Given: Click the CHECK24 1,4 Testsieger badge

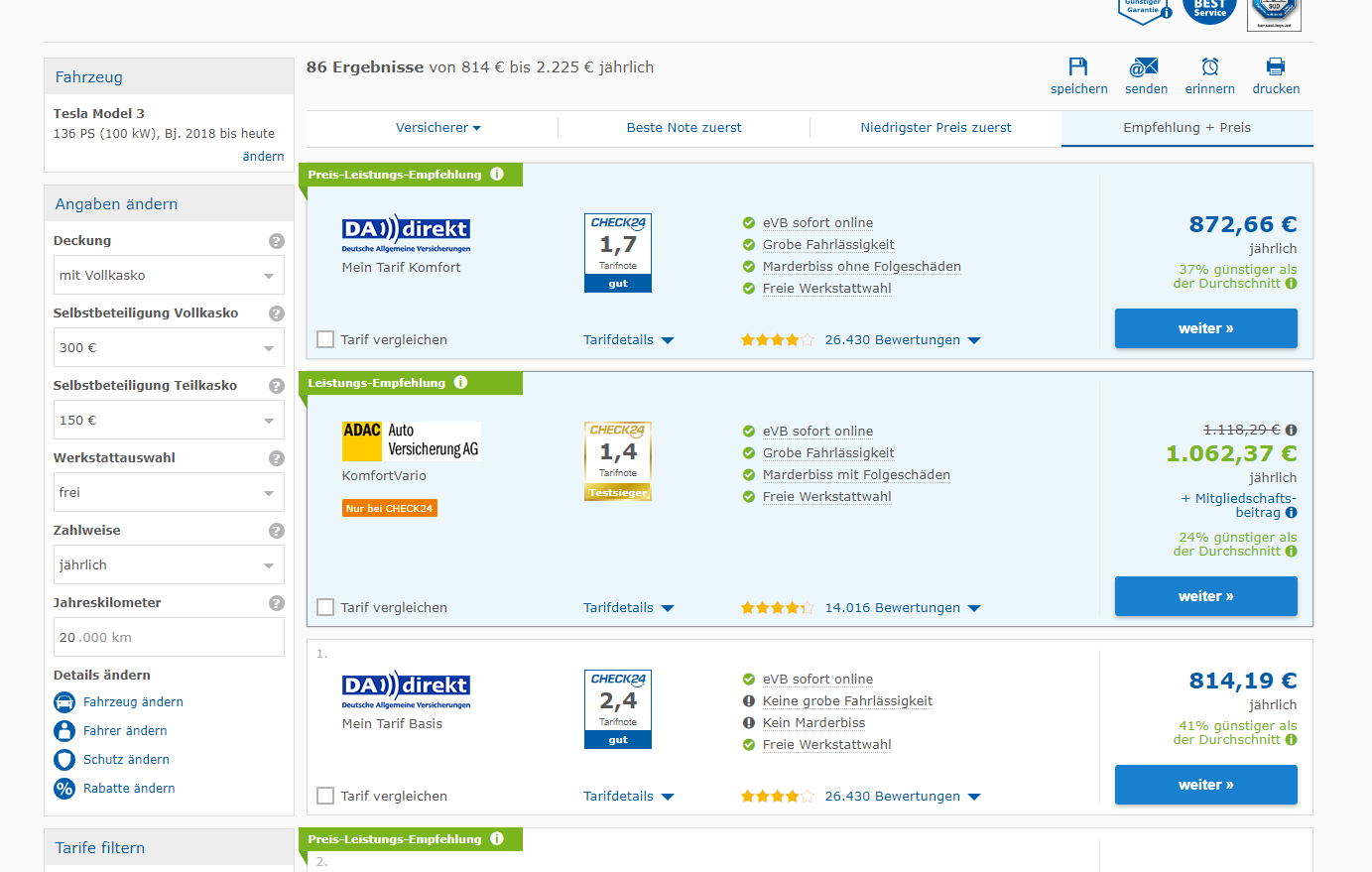Looking at the screenshot, I should (x=618, y=461).
